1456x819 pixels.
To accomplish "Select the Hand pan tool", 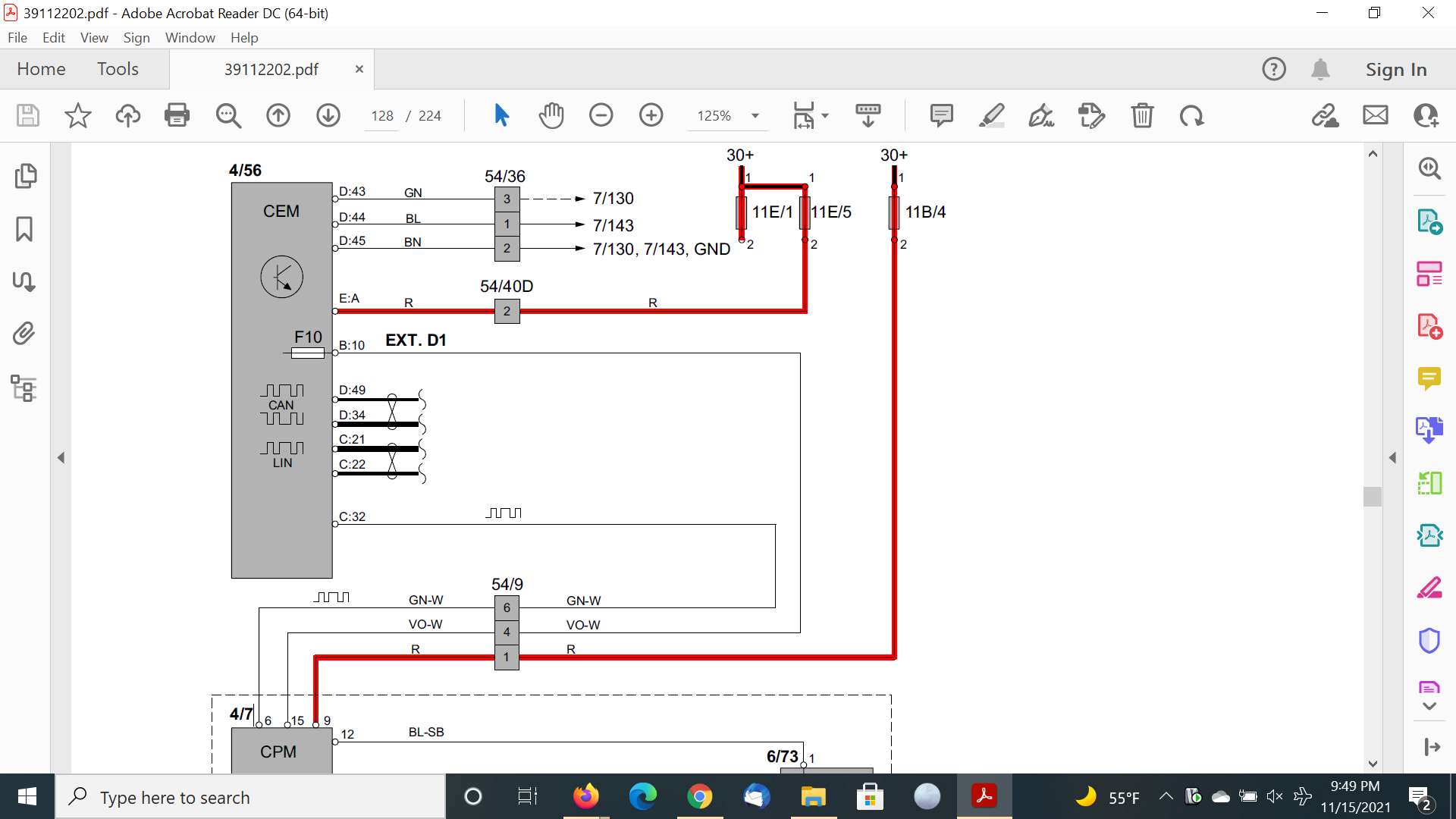I will (x=551, y=115).
